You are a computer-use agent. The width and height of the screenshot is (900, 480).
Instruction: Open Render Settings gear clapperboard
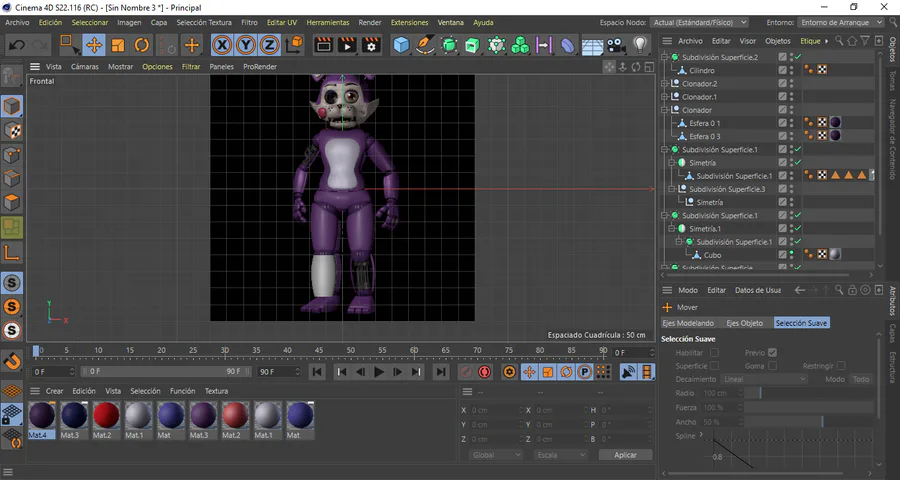[x=371, y=45]
